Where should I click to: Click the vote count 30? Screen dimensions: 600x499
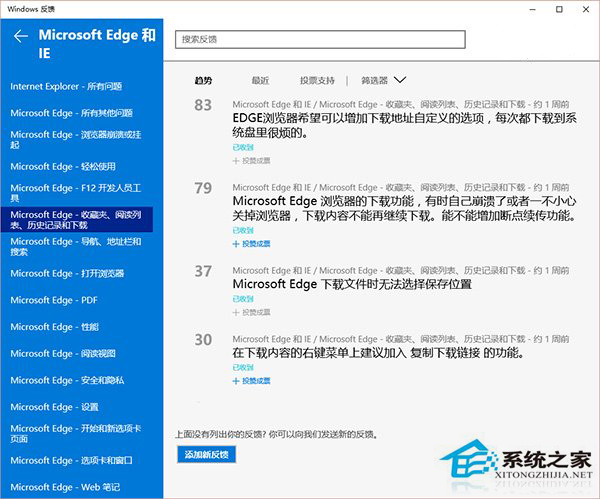pos(203,340)
